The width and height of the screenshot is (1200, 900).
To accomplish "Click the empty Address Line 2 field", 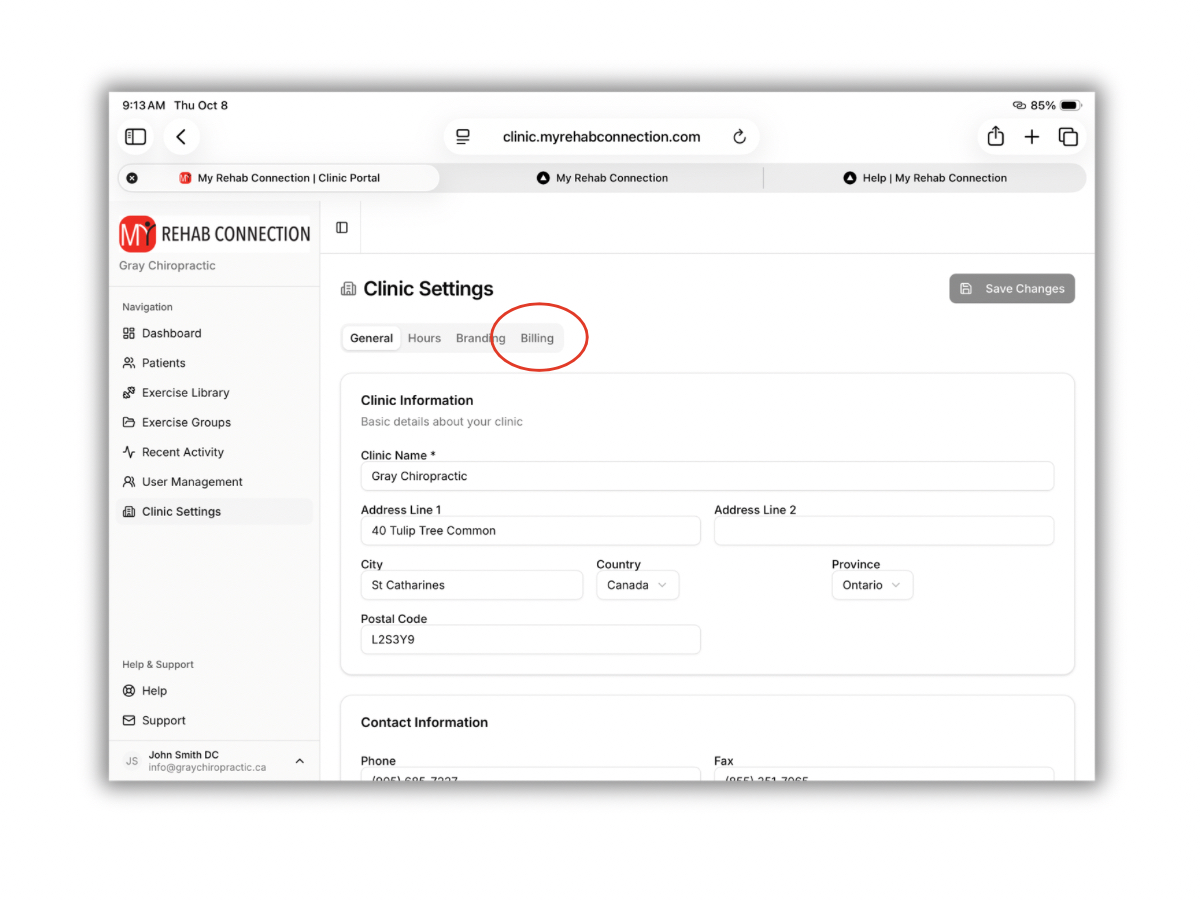I will click(884, 531).
